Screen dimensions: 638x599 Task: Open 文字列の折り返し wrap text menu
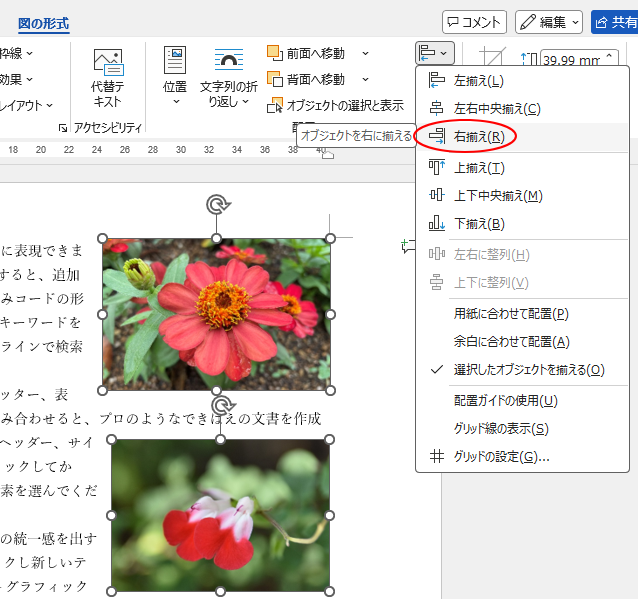(x=229, y=77)
